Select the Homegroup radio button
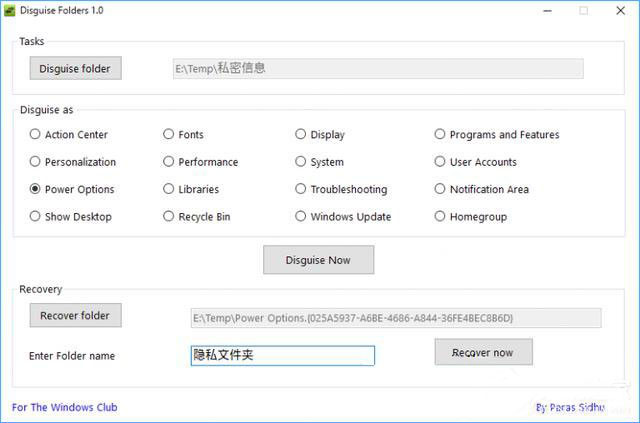 440,216
